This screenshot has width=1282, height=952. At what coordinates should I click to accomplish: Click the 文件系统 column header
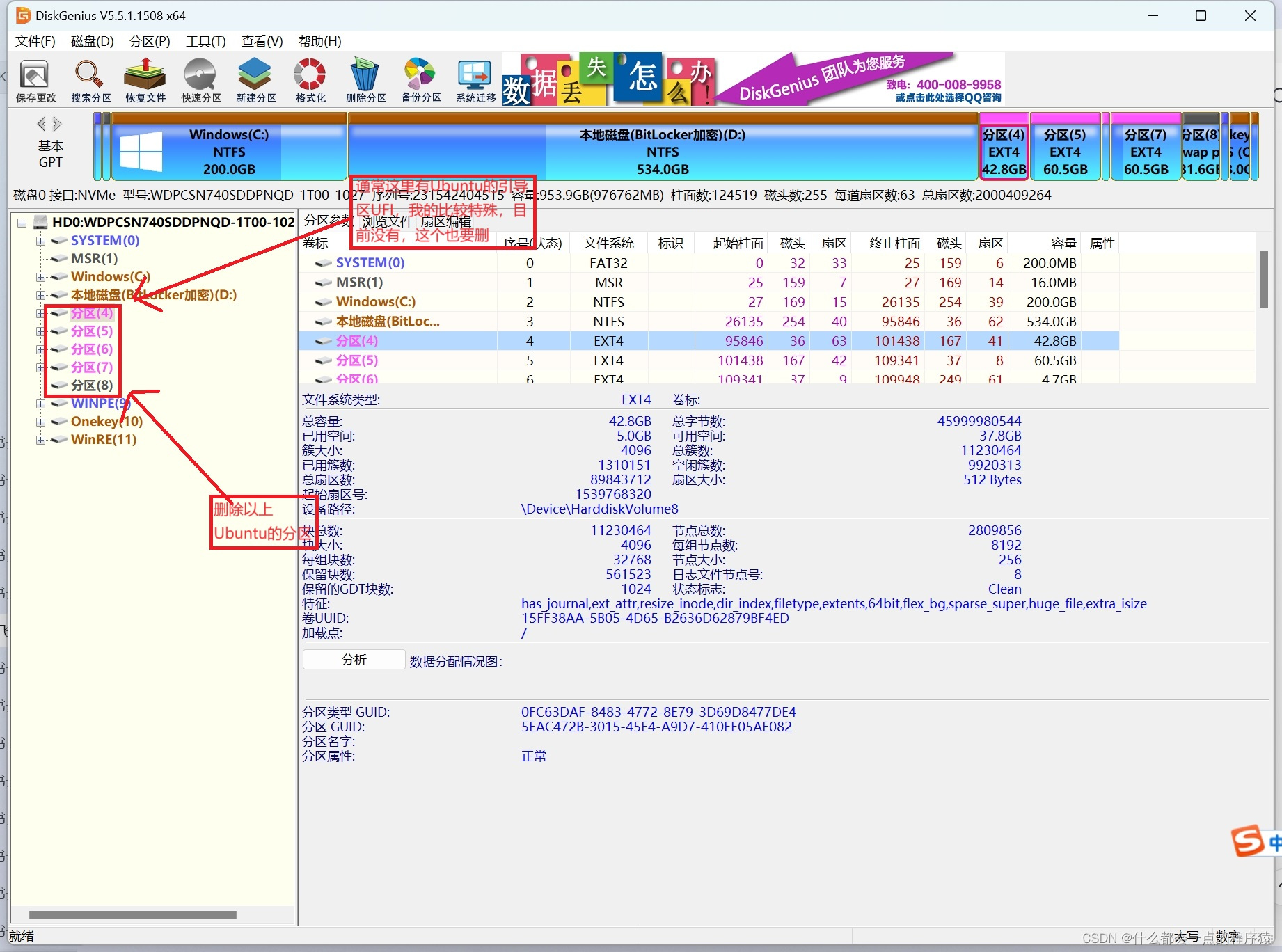coord(608,244)
